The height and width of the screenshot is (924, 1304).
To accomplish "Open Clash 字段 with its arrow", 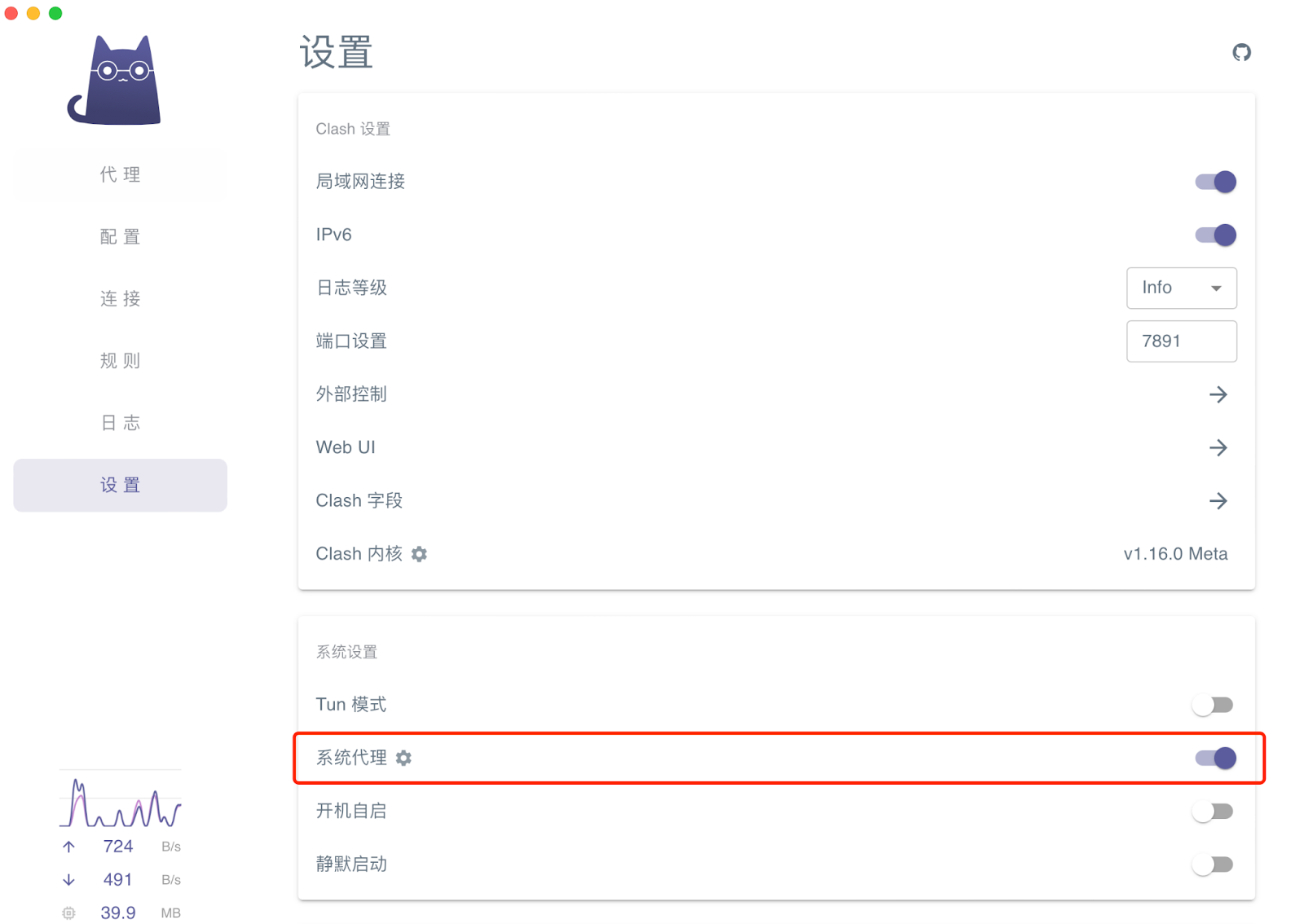I will 1218,500.
